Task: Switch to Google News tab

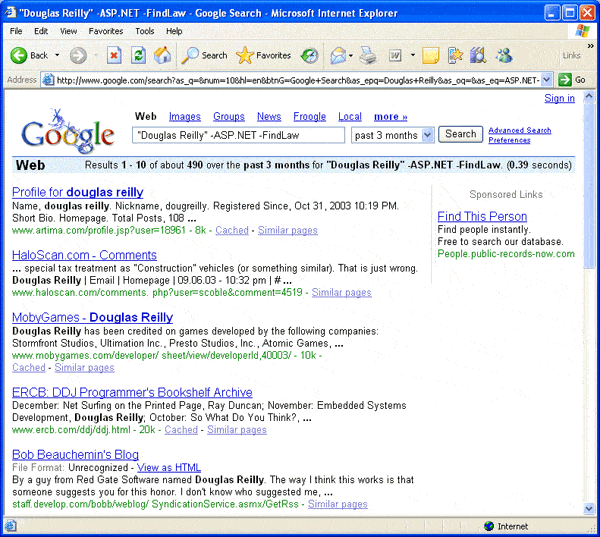Action: [x=269, y=116]
